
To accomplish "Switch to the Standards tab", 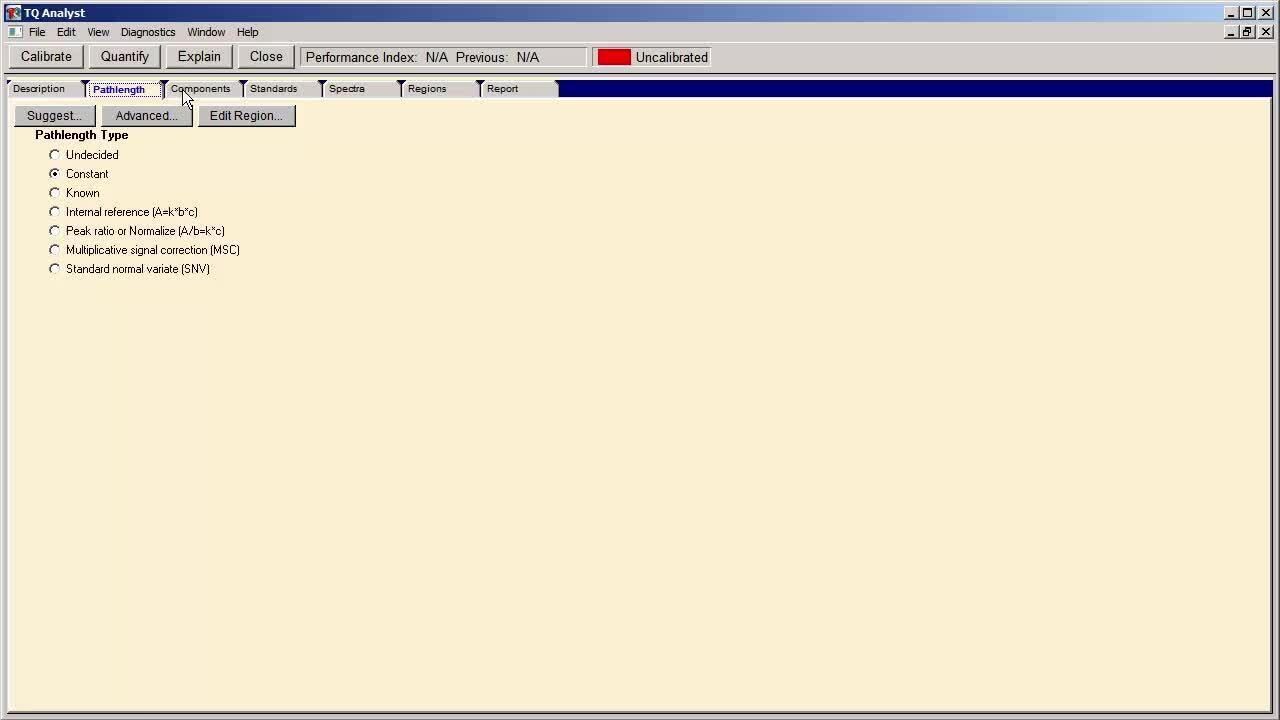I will click(274, 89).
